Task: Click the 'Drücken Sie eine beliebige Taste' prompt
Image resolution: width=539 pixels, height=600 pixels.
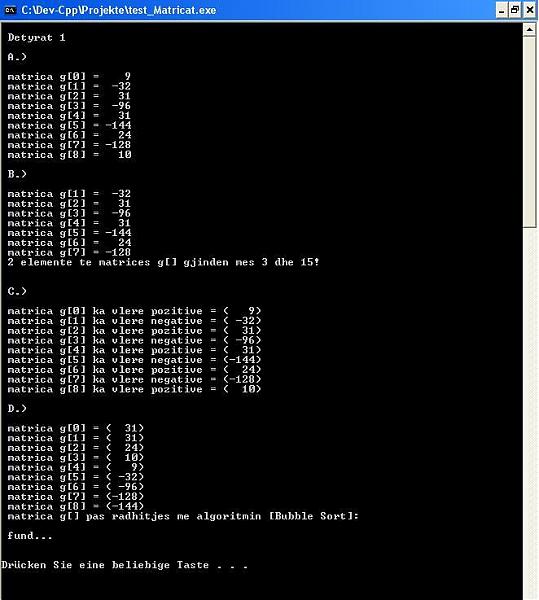Action: [125, 565]
